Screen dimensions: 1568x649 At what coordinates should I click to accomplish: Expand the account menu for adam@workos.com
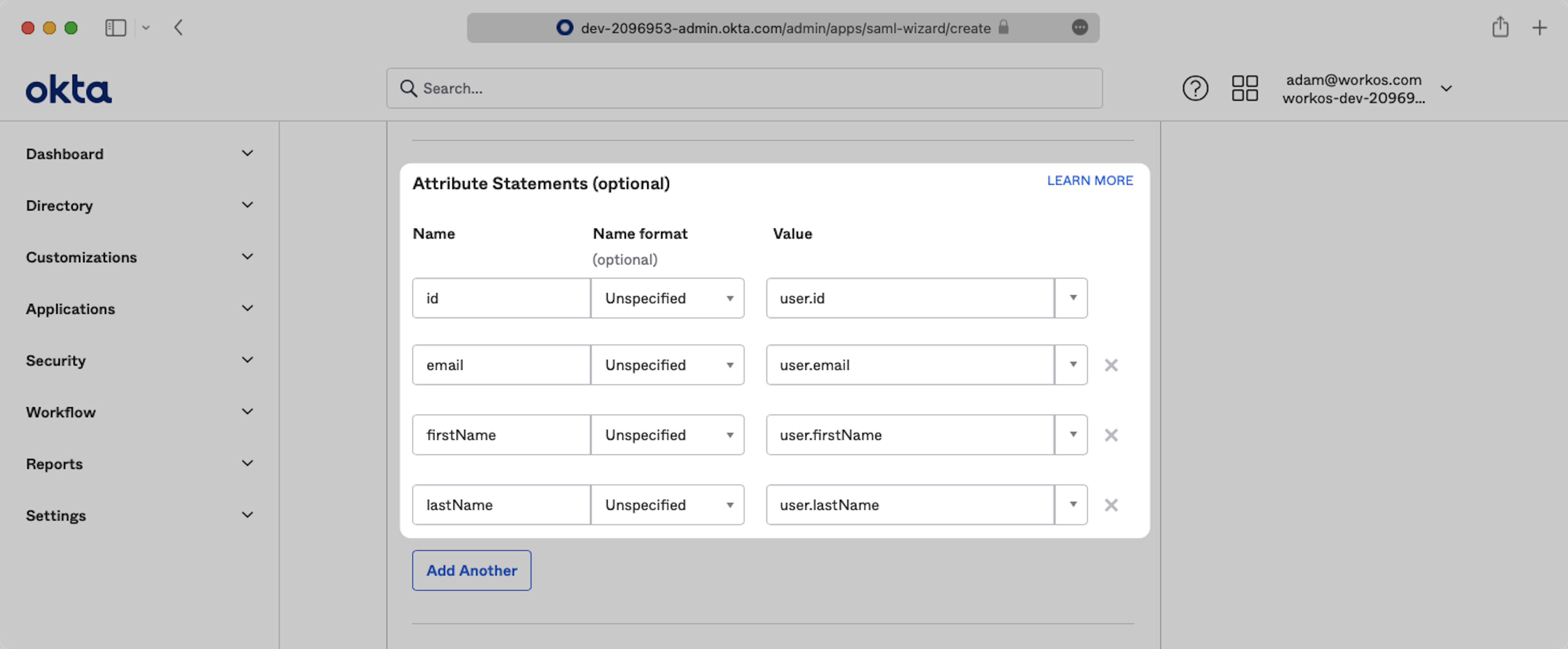click(1446, 89)
